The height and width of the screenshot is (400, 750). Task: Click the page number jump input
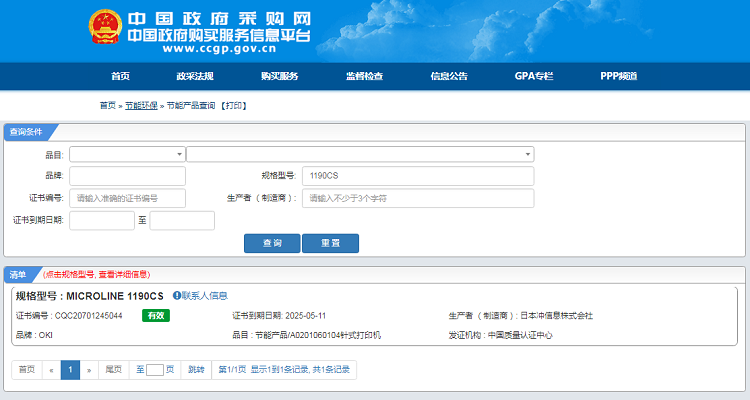(x=154, y=370)
